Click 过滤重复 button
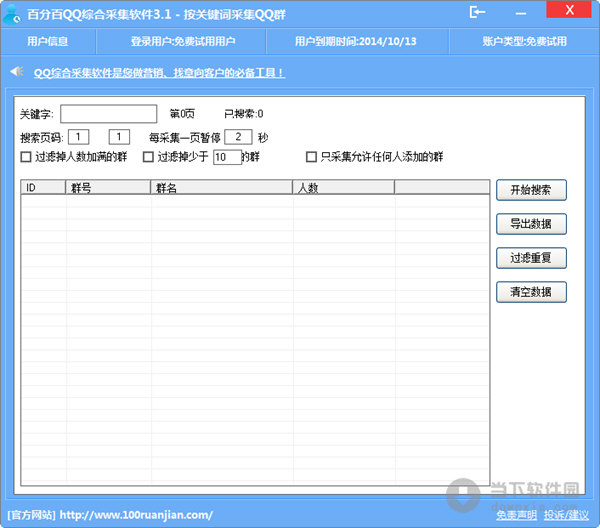The height and width of the screenshot is (528, 600). click(531, 258)
